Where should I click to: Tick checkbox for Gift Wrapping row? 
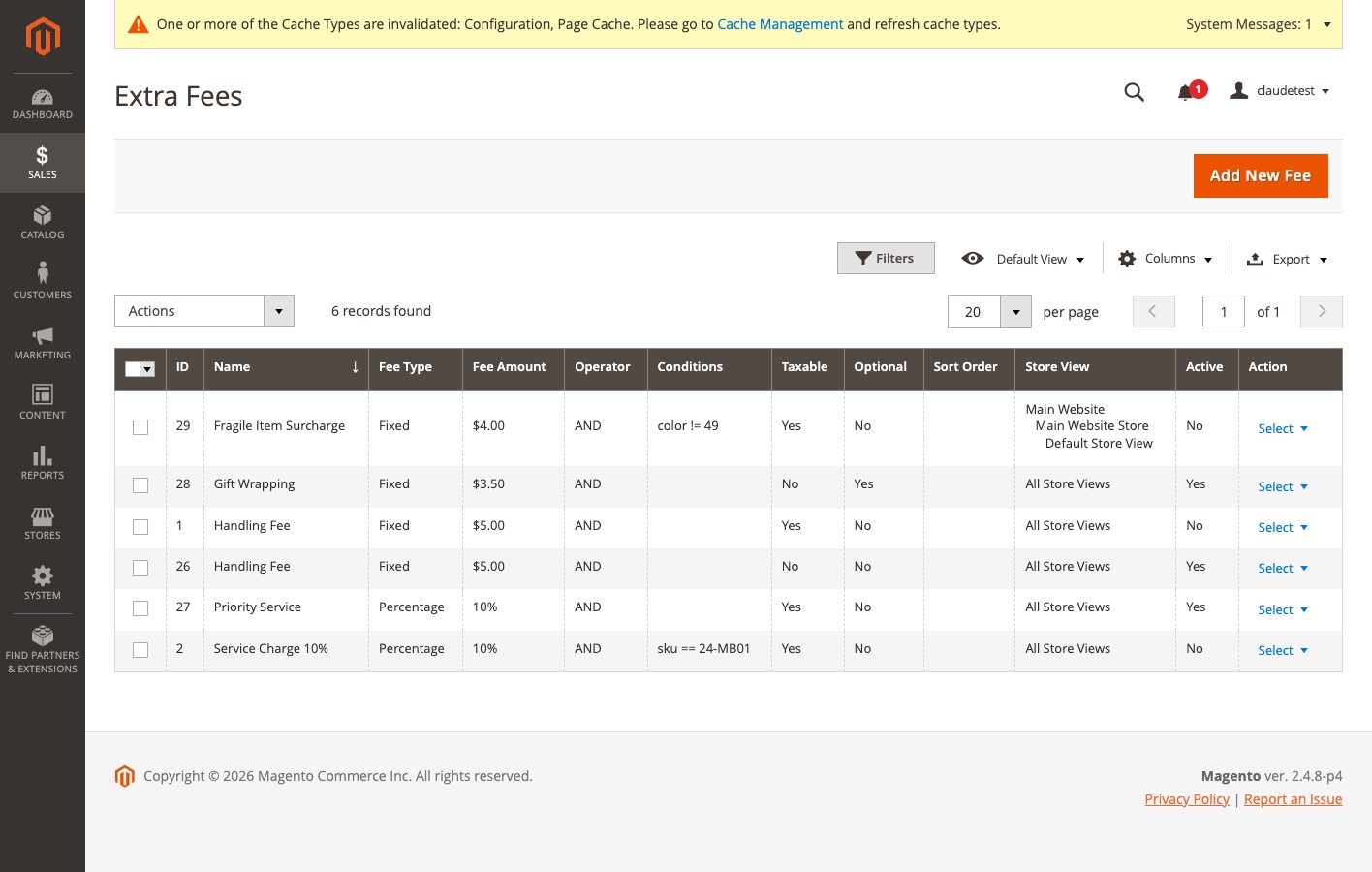click(140, 485)
